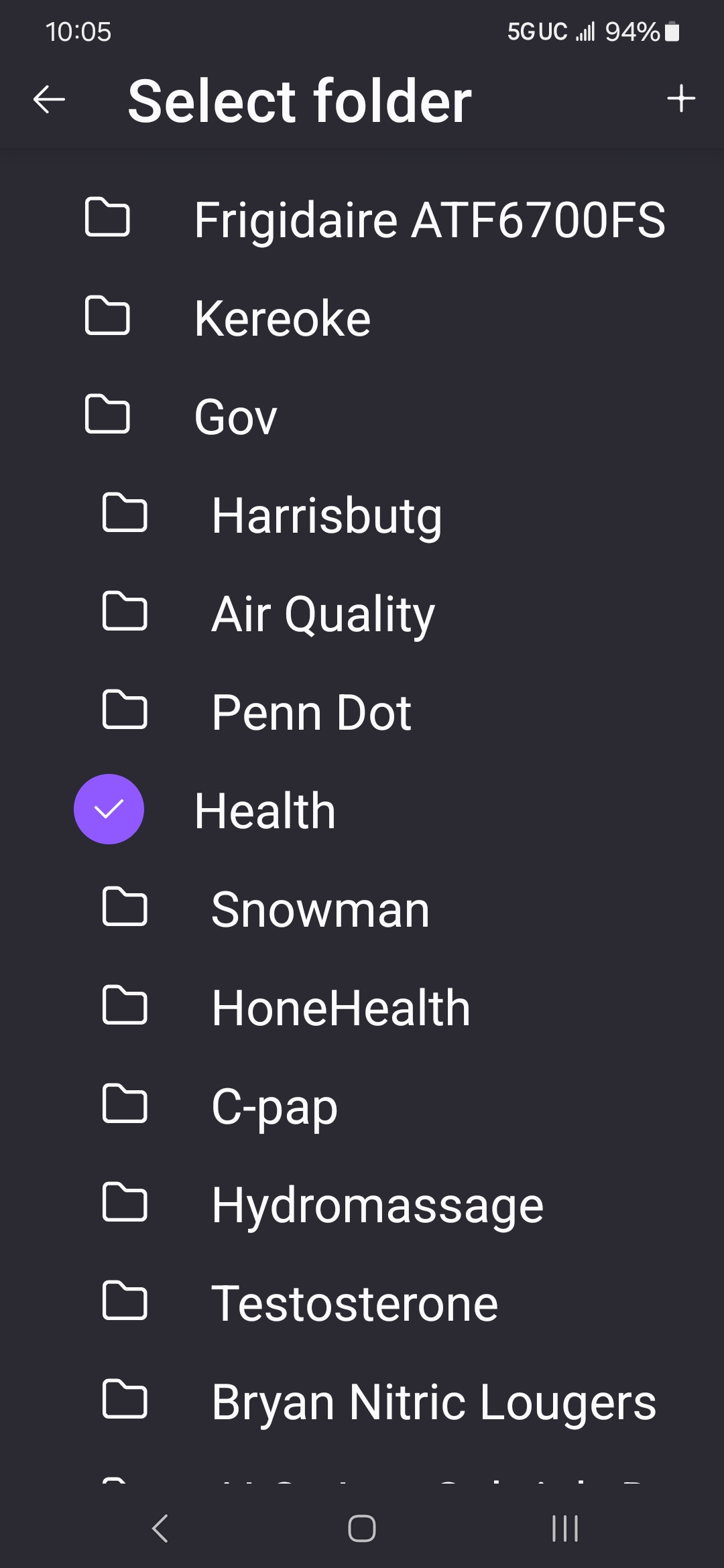Viewport: 724px width, 1568px height.
Task: Select the HoneHealth folder
Action: pyautogui.click(x=362, y=1007)
